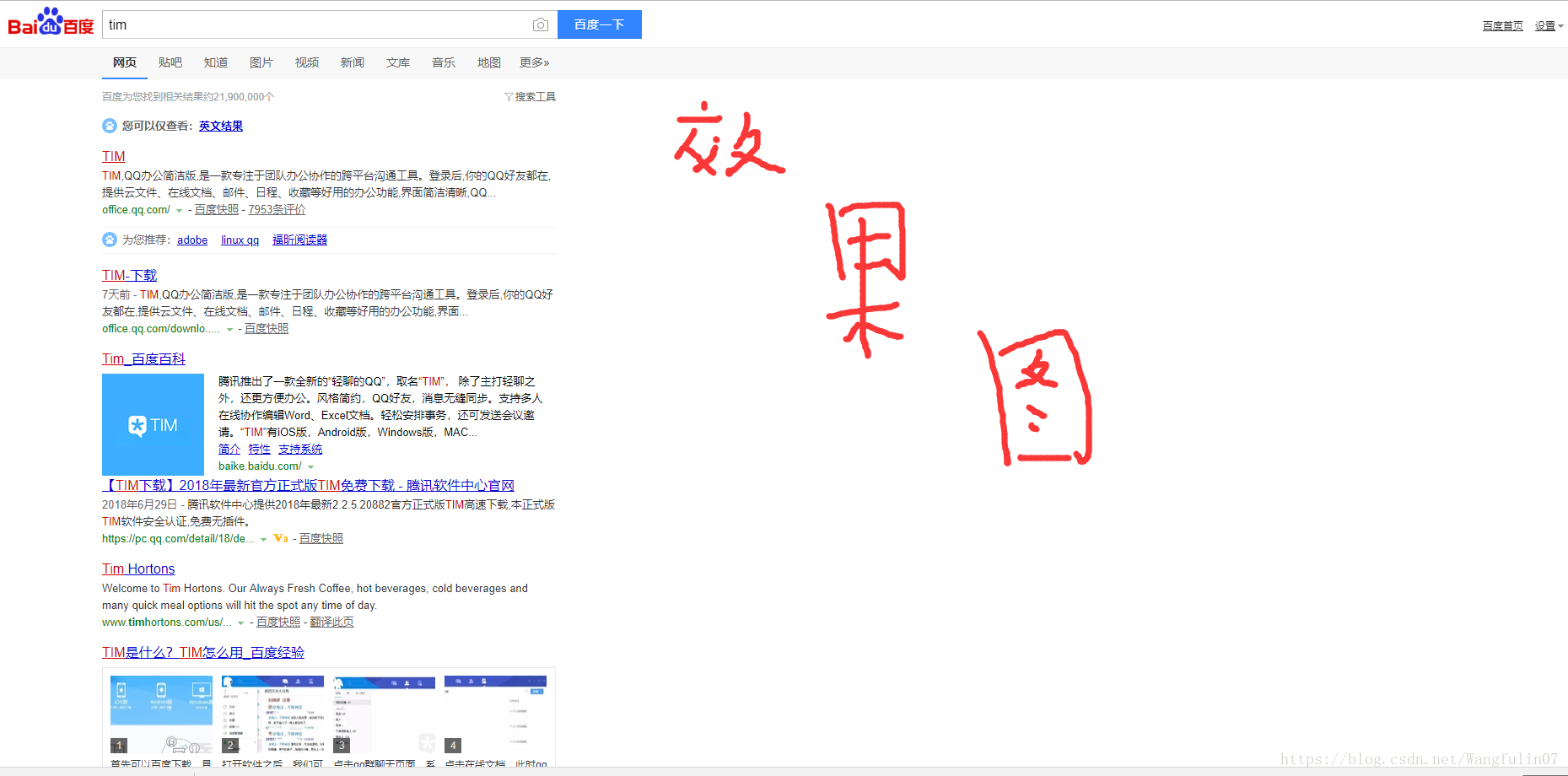Open the Tim_百度百科 result title
The image size is (1568, 776).
(143, 358)
